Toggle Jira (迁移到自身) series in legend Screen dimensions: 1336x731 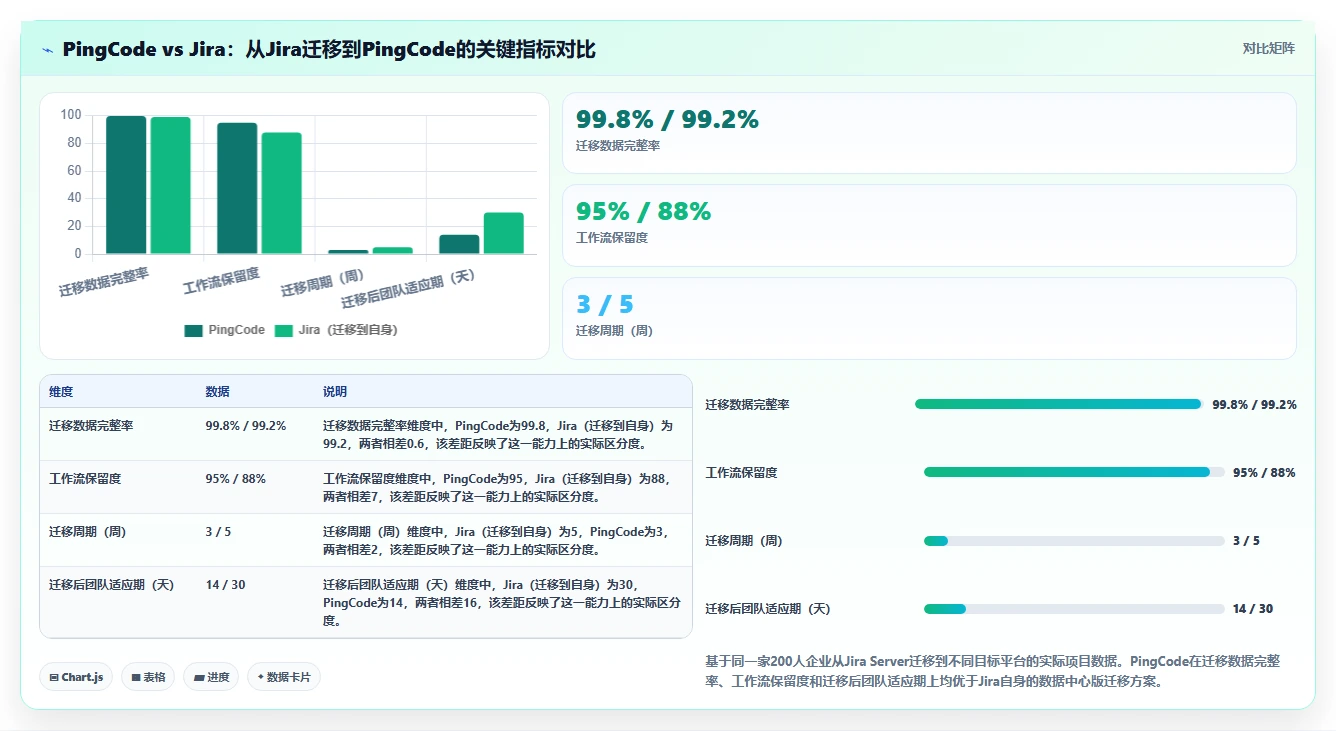click(336, 330)
